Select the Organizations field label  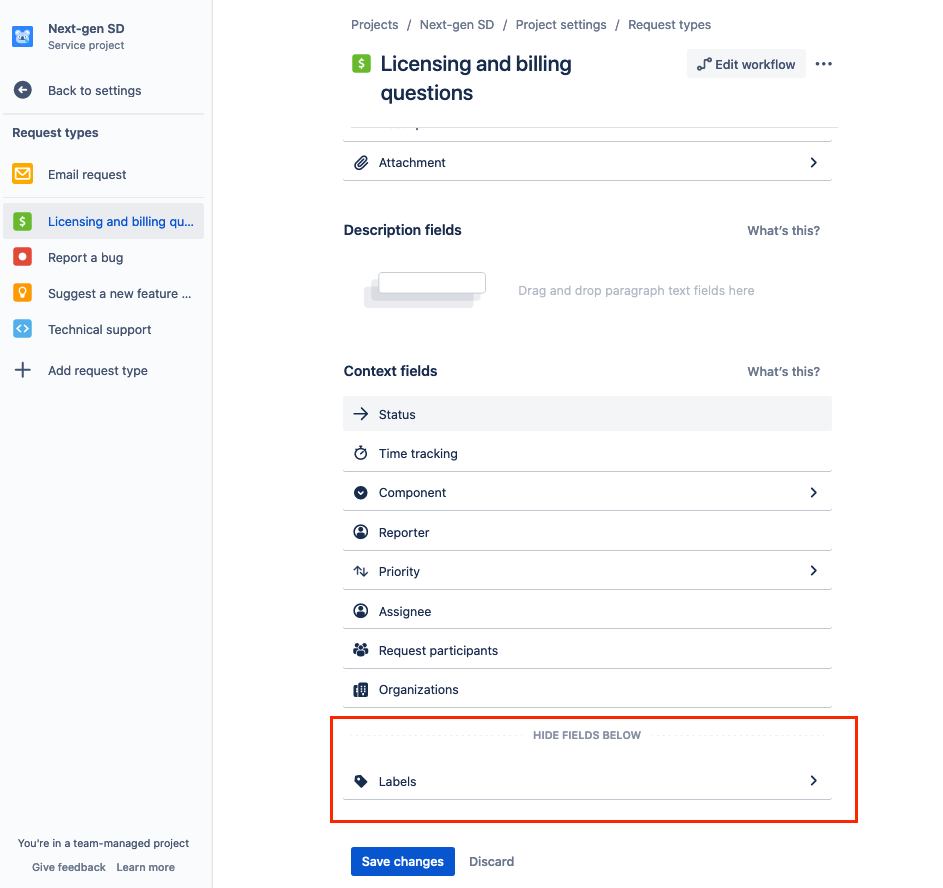pyautogui.click(x=418, y=690)
